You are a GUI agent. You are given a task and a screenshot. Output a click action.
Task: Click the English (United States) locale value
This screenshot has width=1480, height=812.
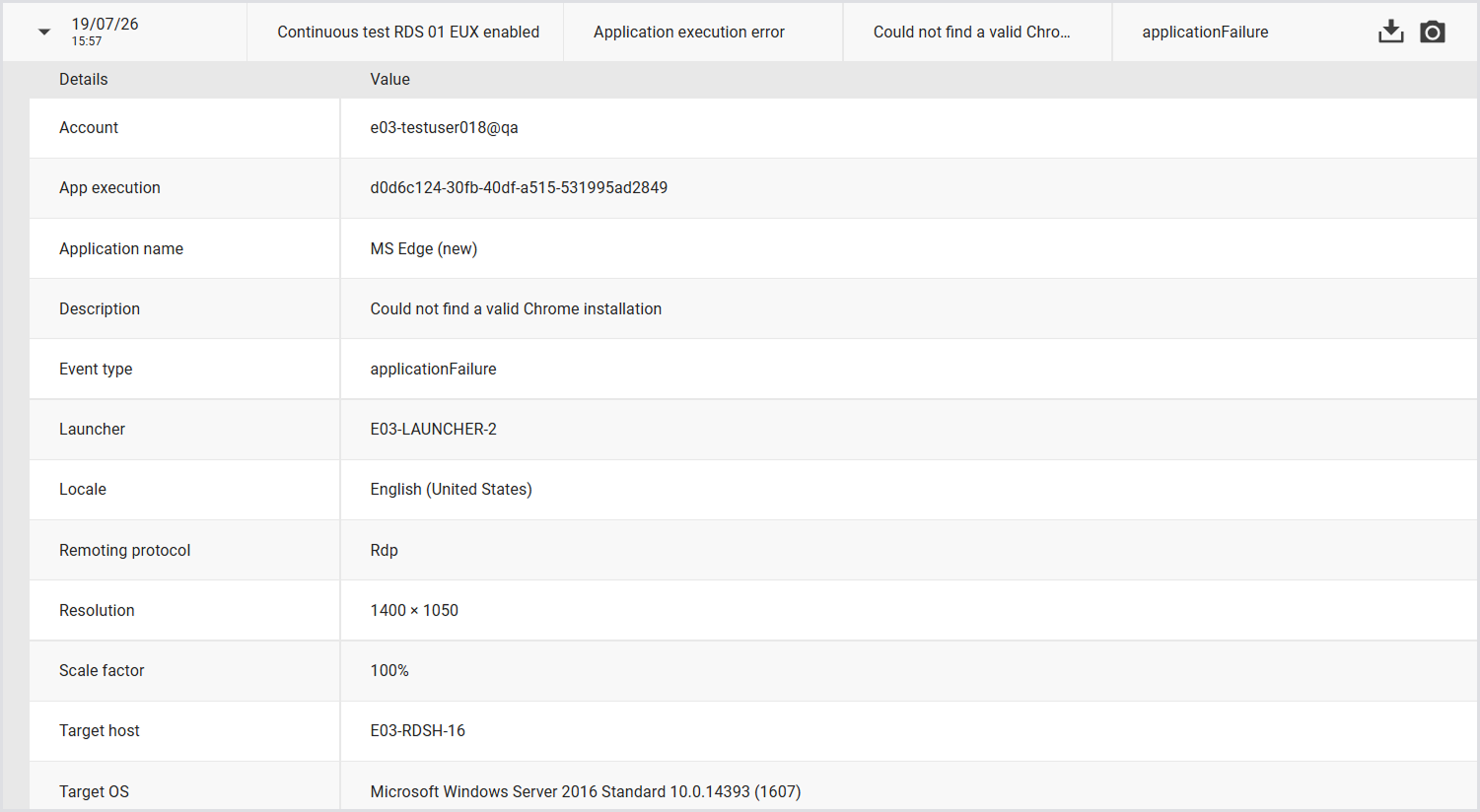click(452, 489)
